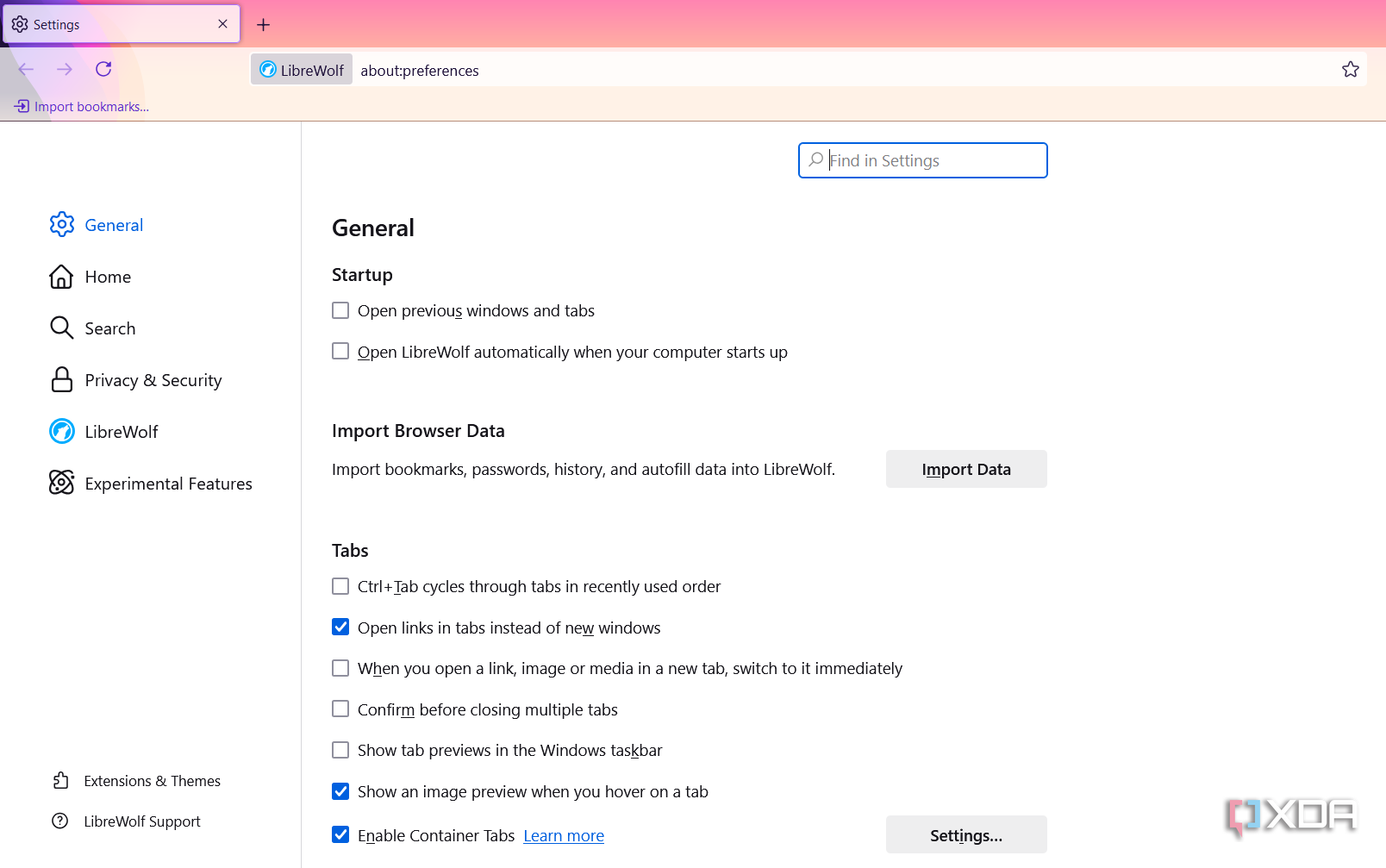
Task: Toggle Ctrl+Tab cycles through tabs checkbox
Action: coord(340,586)
